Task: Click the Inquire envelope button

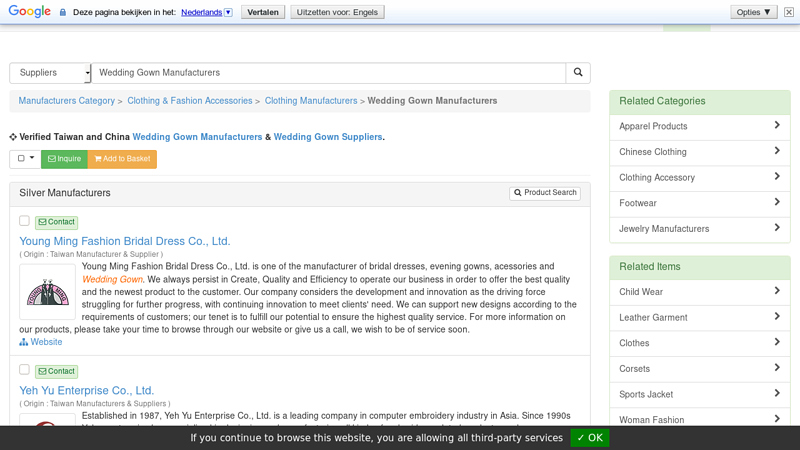Action: tap(64, 159)
